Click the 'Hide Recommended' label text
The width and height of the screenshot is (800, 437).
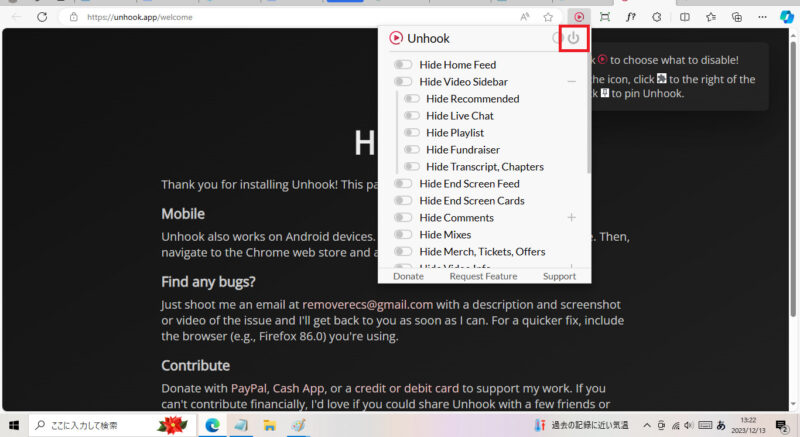pos(472,98)
